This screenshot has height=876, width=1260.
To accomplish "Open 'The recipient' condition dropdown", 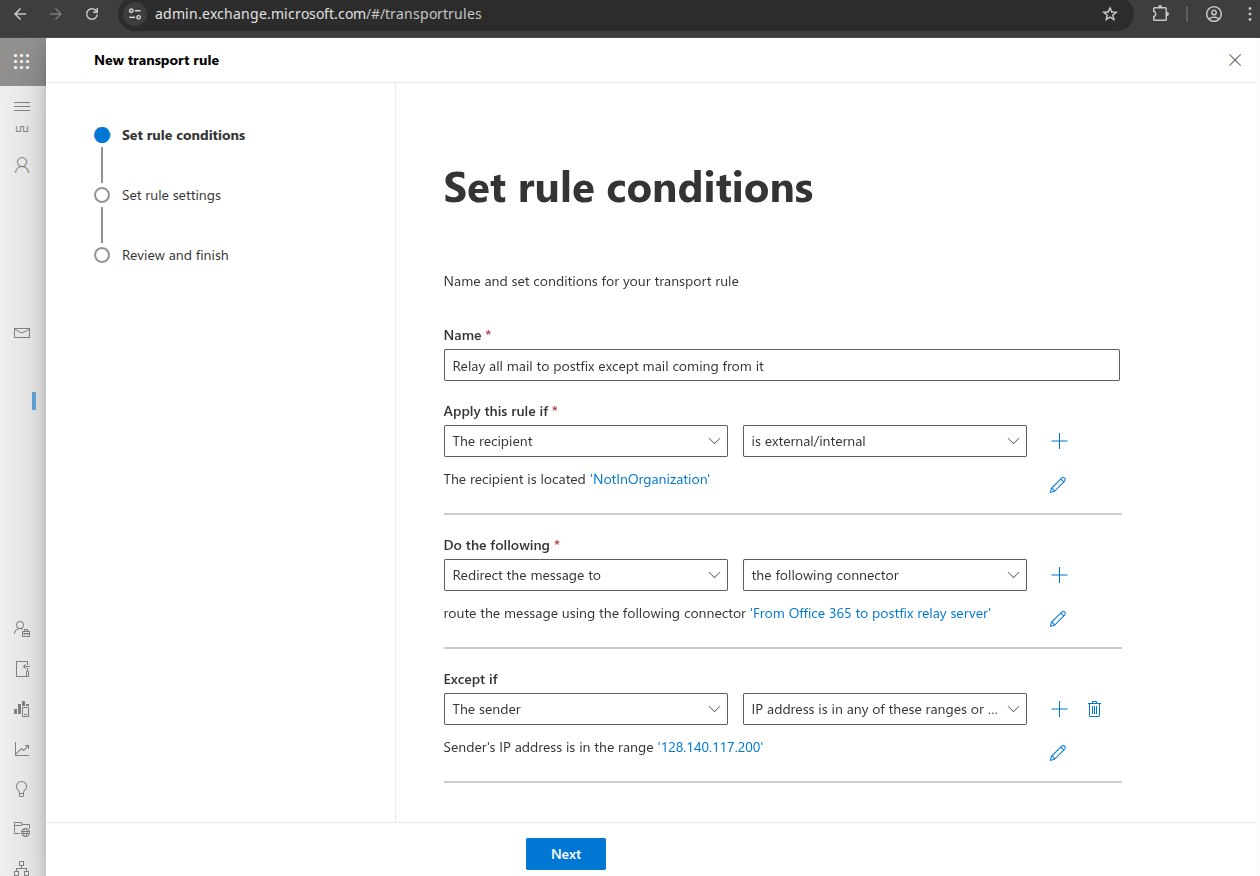I will [x=585, y=441].
